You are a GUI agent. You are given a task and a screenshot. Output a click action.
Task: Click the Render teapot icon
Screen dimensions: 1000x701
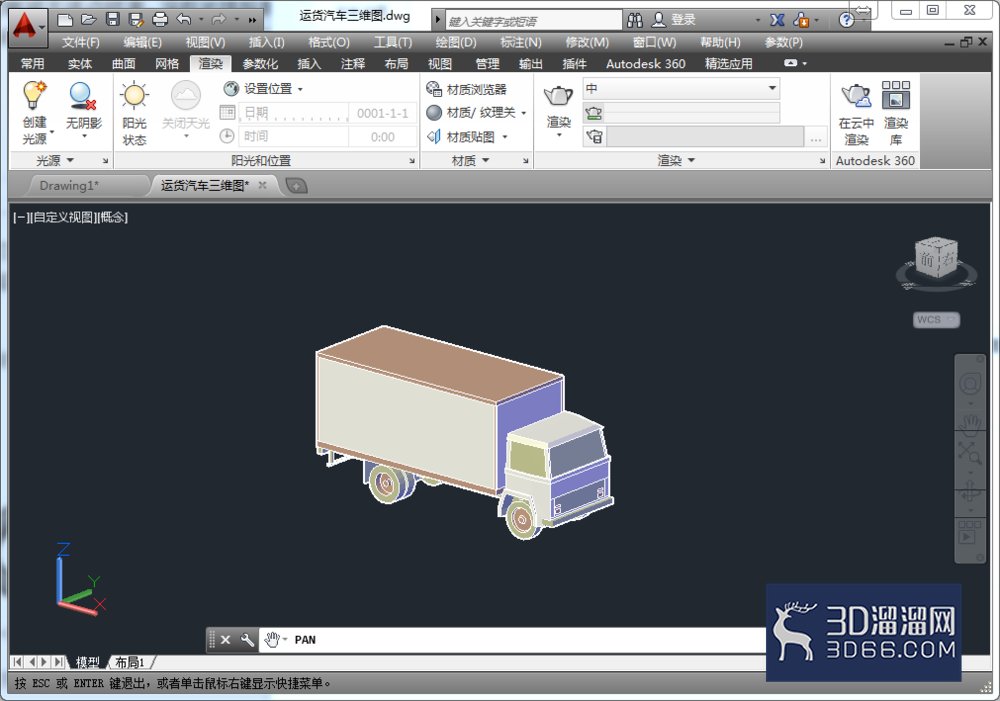558,96
